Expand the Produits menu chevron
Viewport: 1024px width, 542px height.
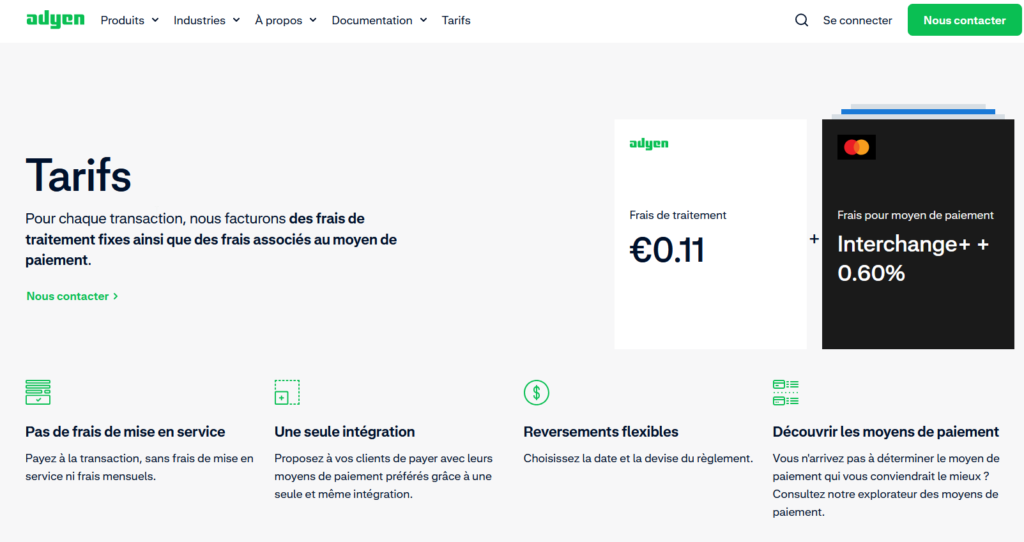coord(155,20)
